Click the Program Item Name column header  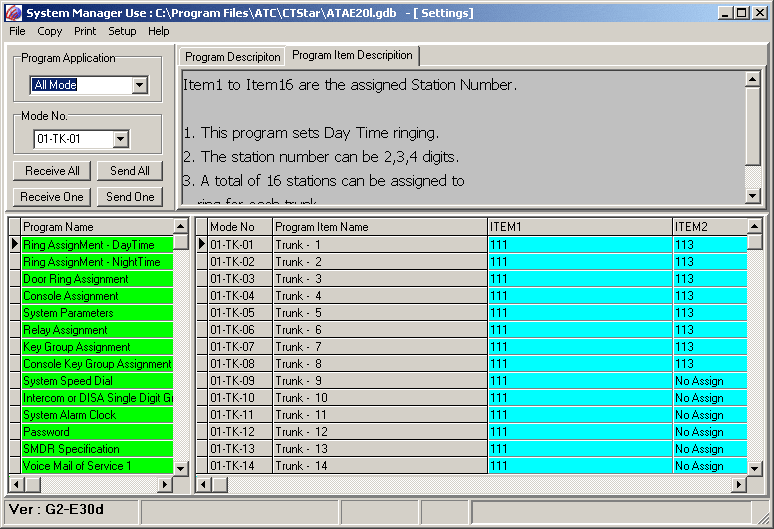pos(380,227)
